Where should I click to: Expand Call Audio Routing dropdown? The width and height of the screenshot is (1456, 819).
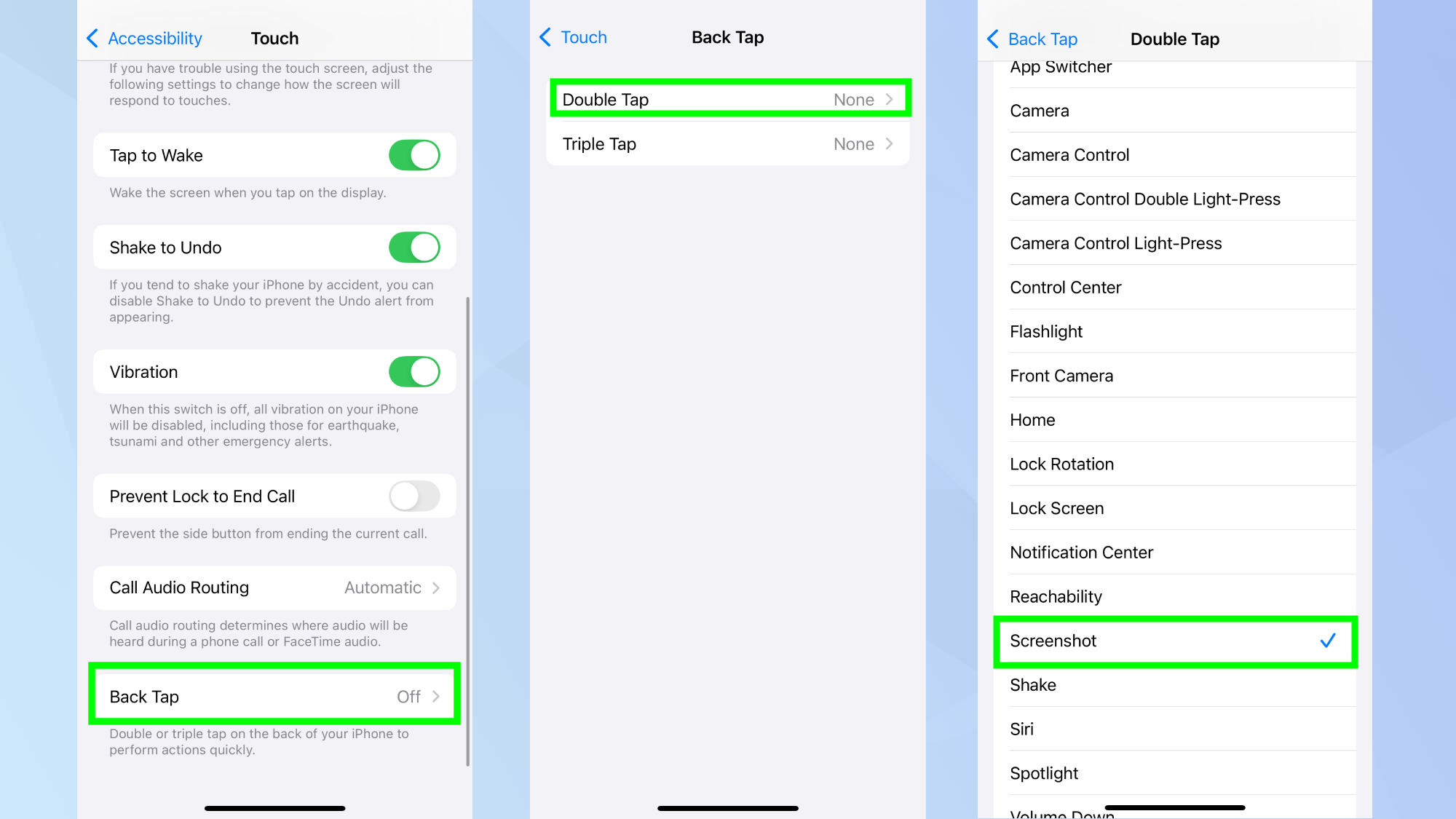point(275,587)
